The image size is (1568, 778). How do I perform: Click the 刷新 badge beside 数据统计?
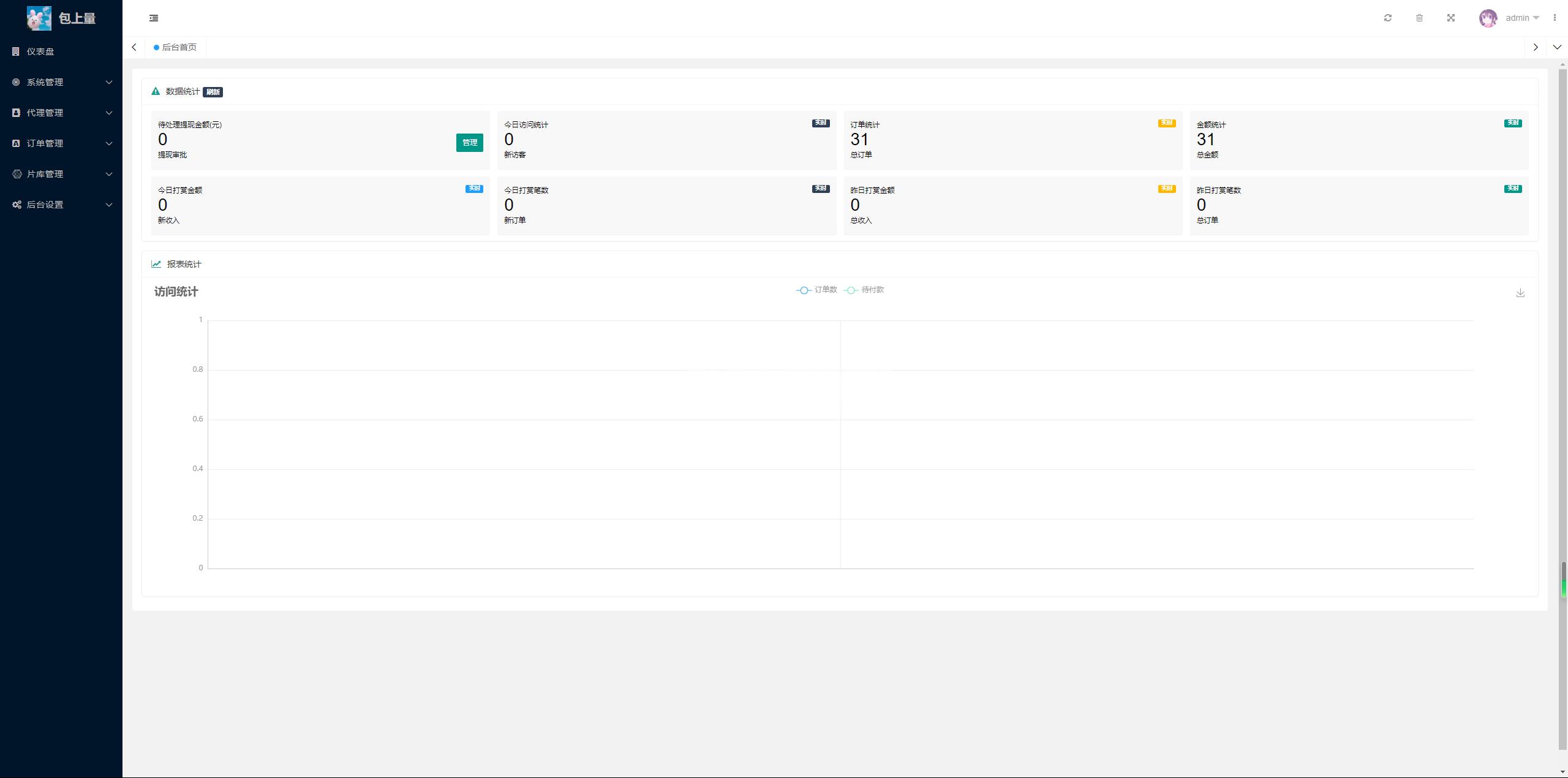pyautogui.click(x=213, y=92)
